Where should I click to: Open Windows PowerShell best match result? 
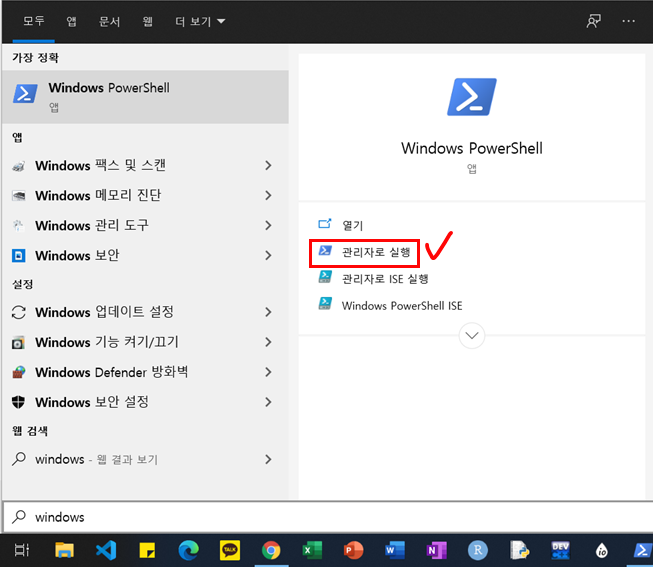145,97
